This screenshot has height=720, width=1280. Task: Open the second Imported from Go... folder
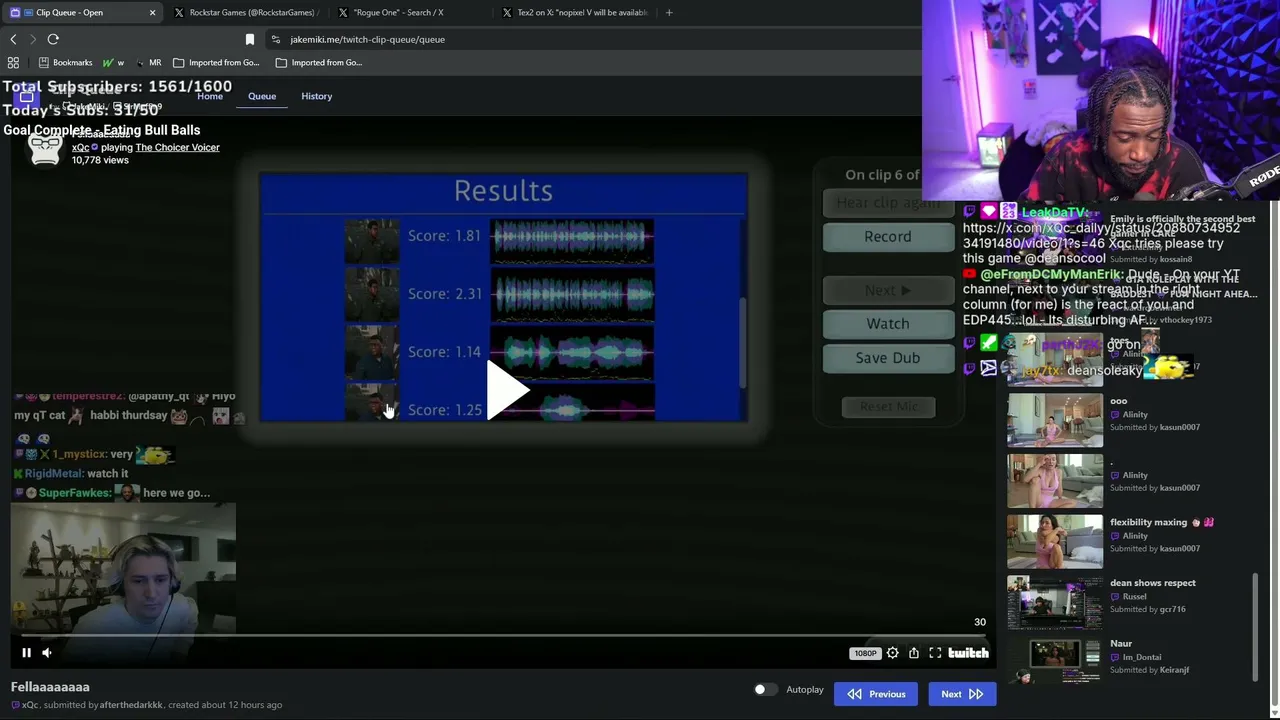(x=319, y=62)
